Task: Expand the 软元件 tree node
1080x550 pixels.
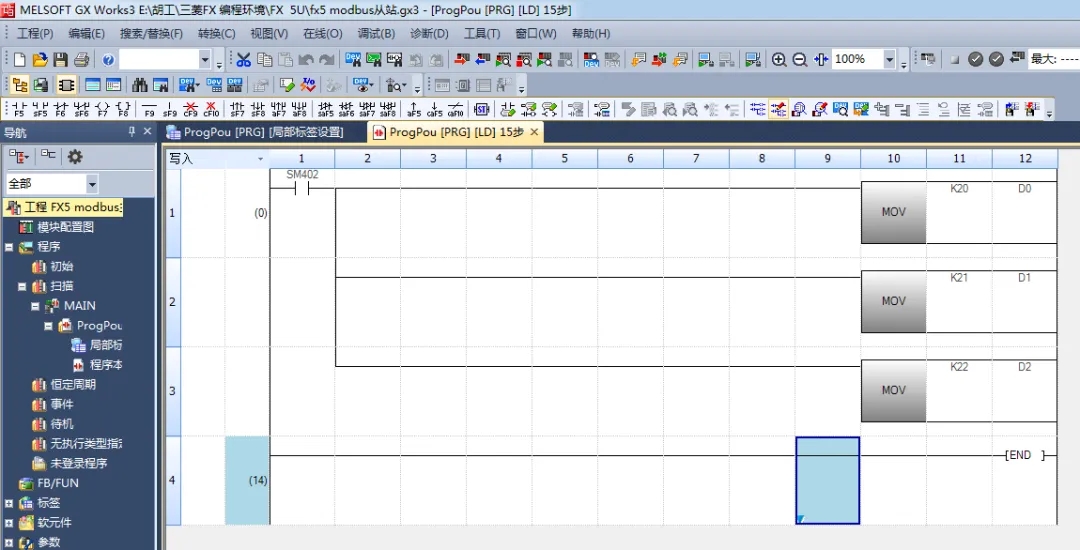Action: pyautogui.click(x=9, y=523)
